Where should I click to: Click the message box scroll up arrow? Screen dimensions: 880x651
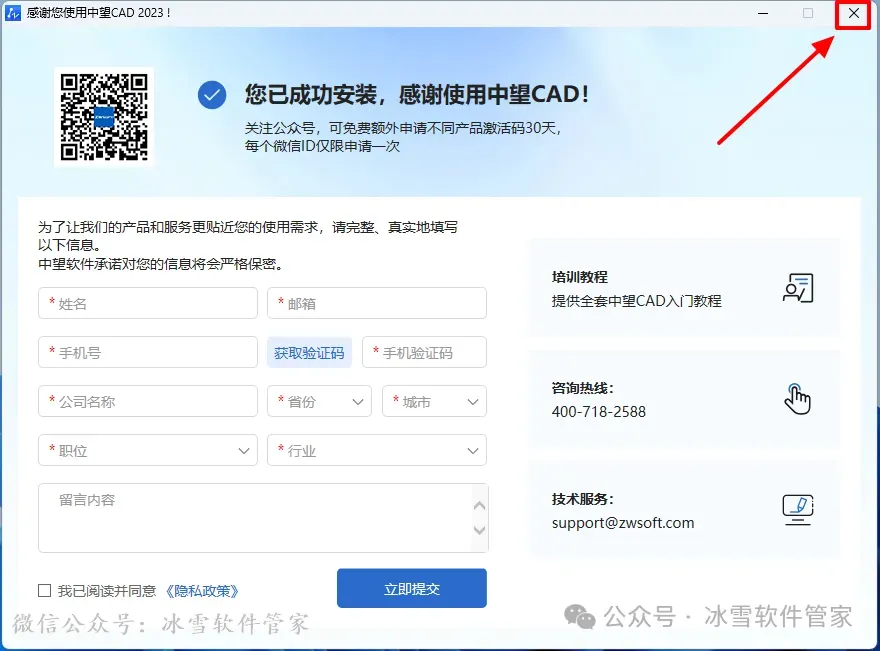[x=480, y=506]
